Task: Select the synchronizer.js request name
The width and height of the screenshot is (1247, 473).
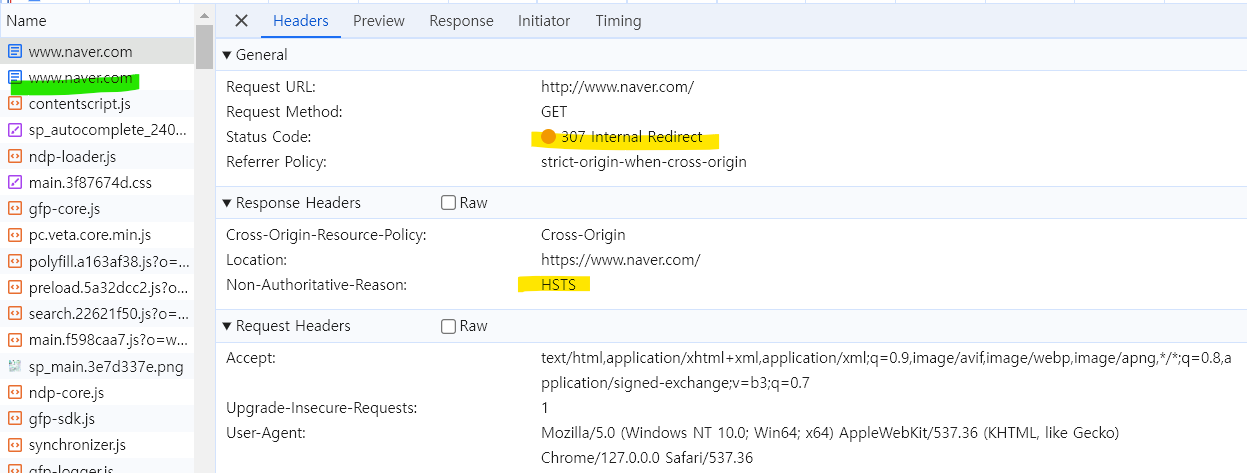Action: (77, 445)
